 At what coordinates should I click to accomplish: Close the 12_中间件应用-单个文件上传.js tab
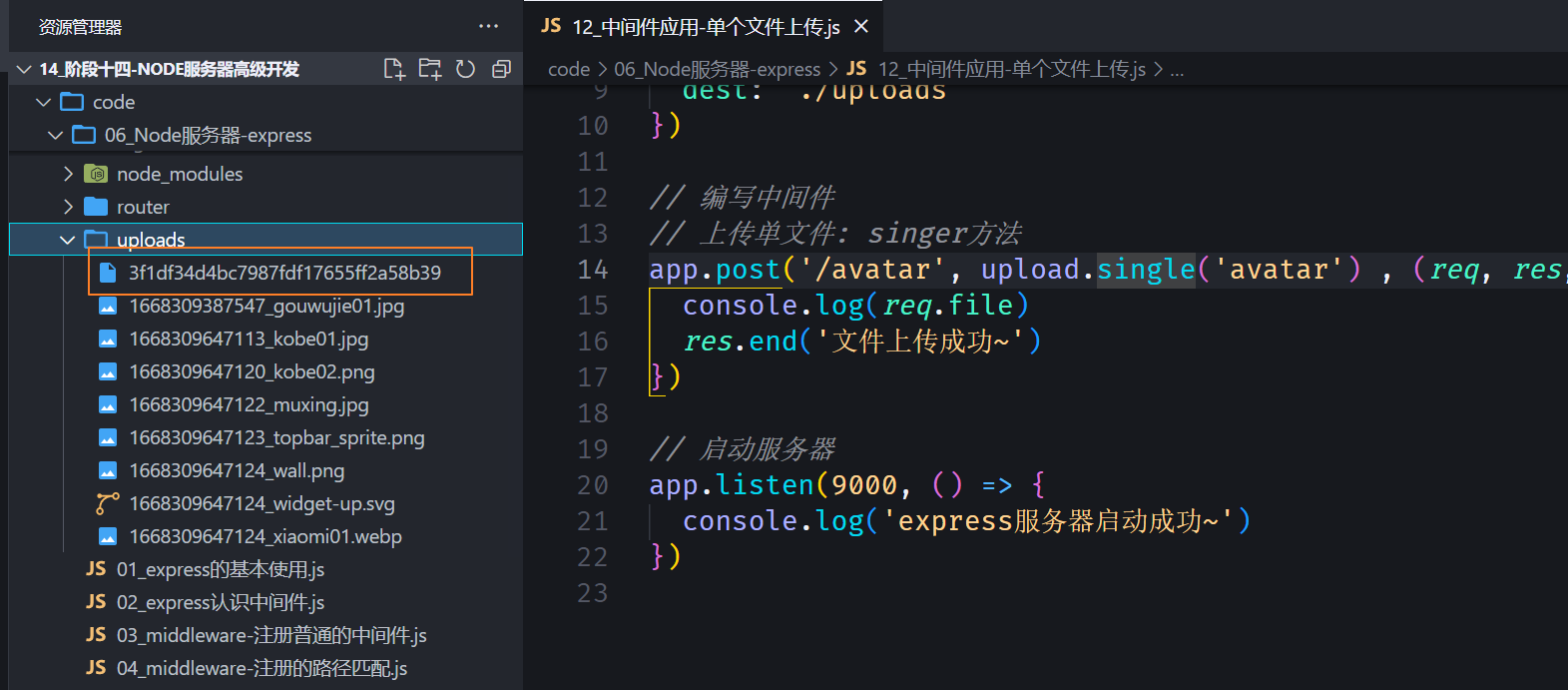(861, 27)
